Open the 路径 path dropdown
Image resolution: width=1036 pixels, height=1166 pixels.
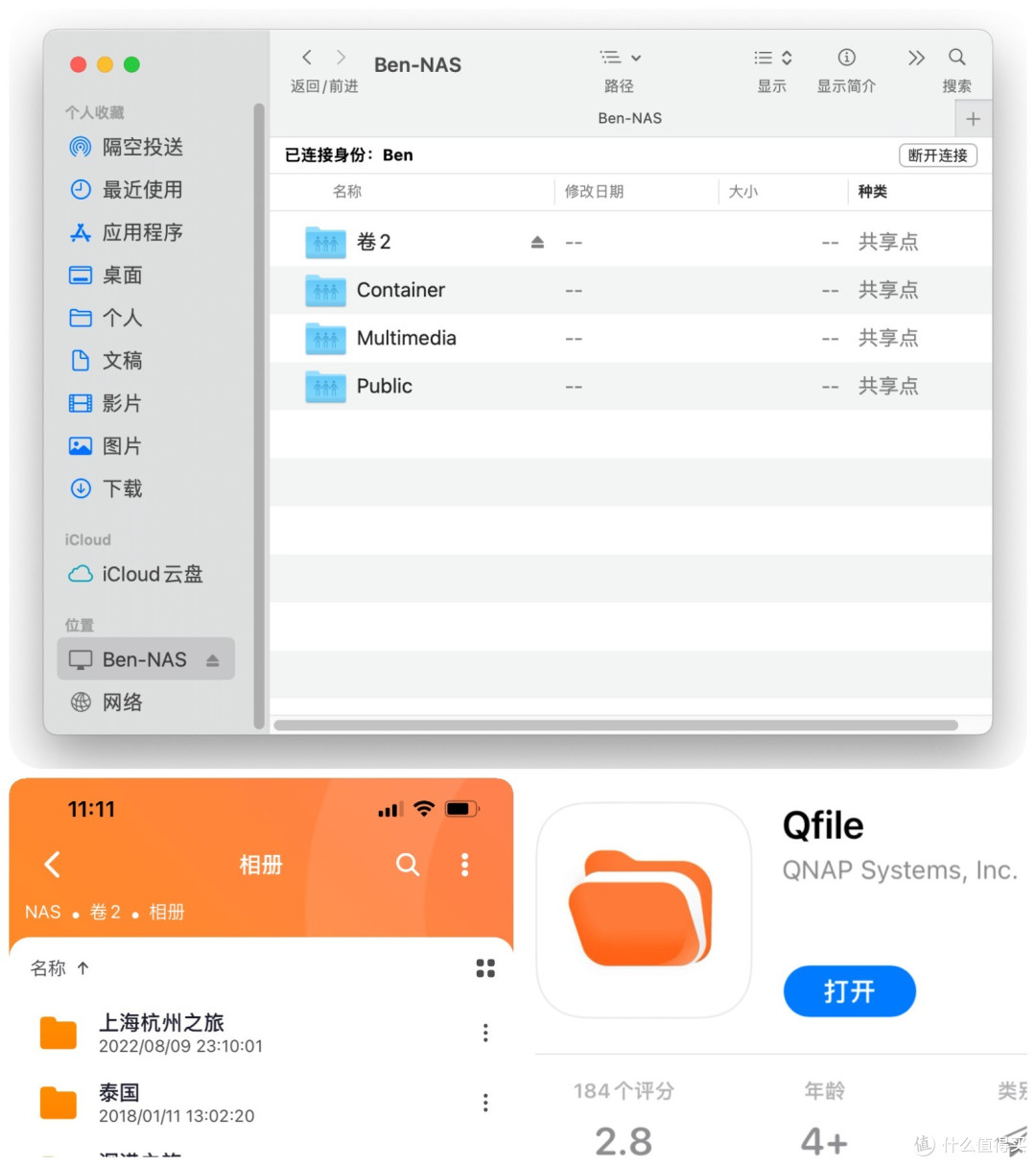620,58
